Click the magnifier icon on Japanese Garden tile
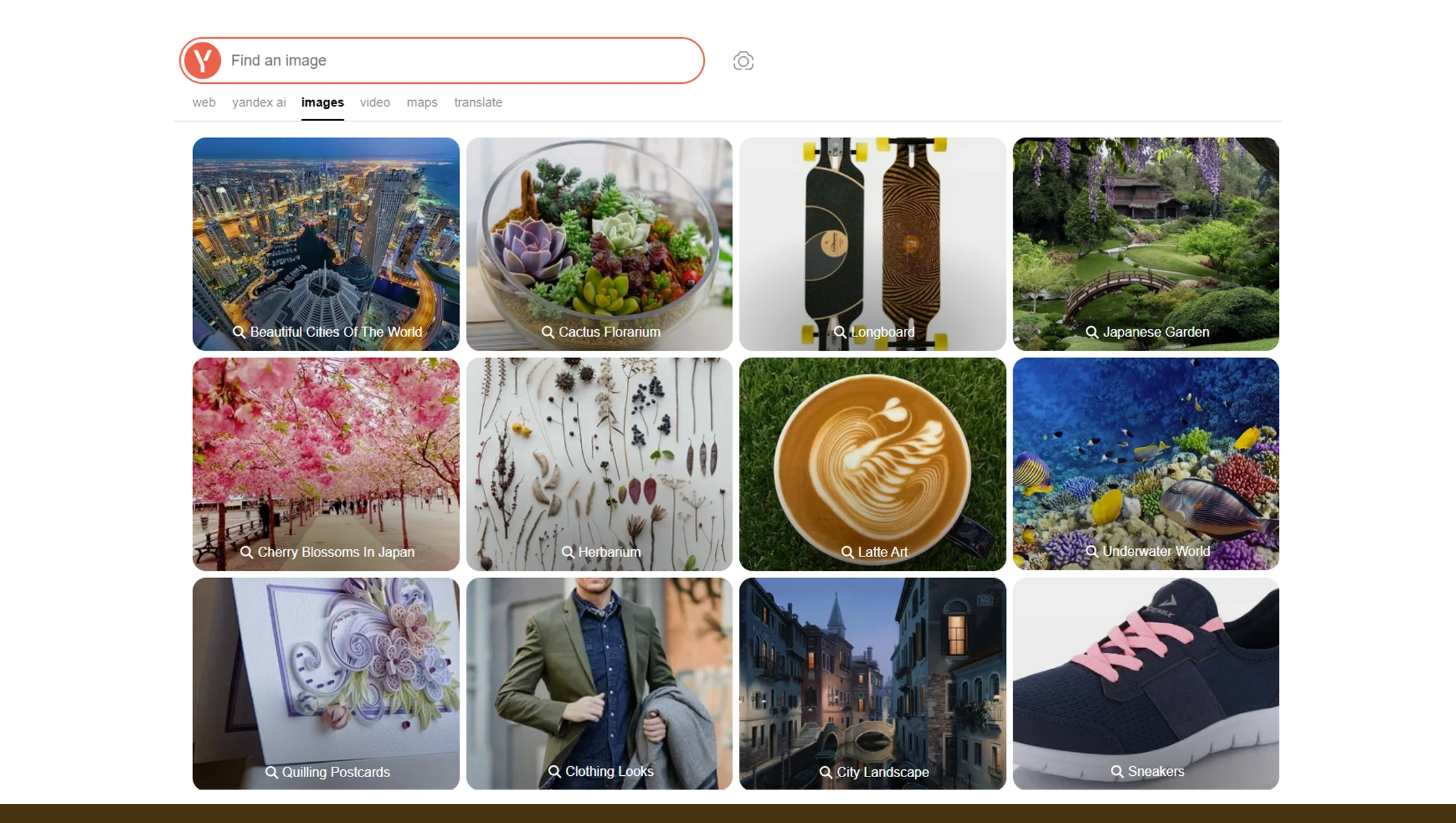1456x823 pixels. pos(1091,332)
